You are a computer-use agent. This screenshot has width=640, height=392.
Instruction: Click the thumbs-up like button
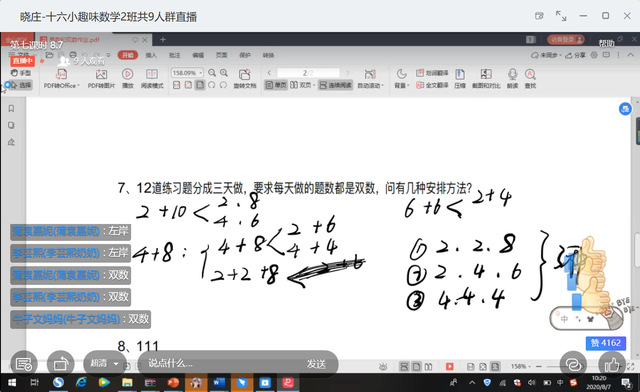tap(611, 364)
